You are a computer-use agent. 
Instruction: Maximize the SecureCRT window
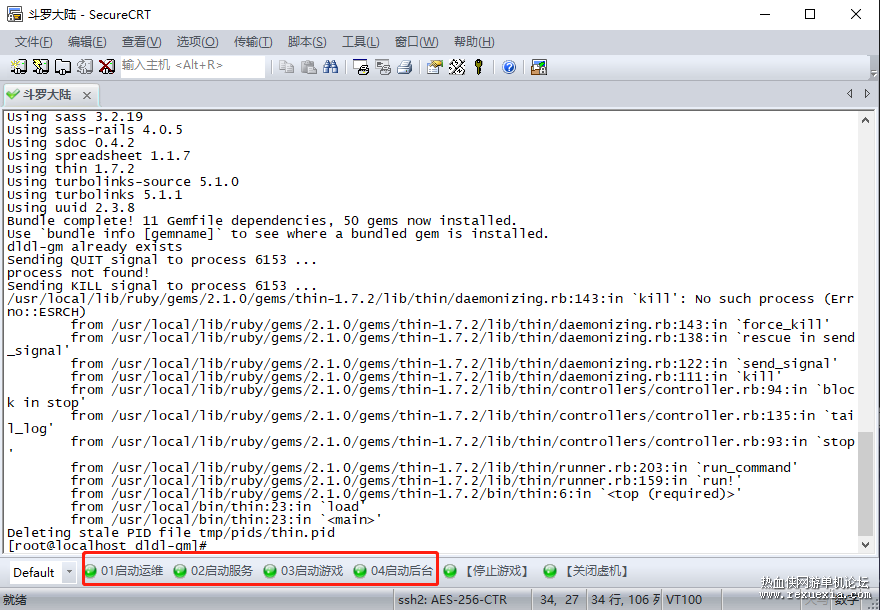(x=810, y=14)
